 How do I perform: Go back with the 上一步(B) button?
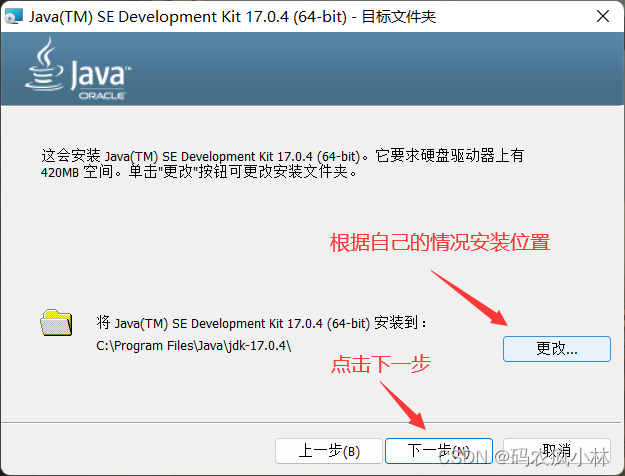[329, 451]
